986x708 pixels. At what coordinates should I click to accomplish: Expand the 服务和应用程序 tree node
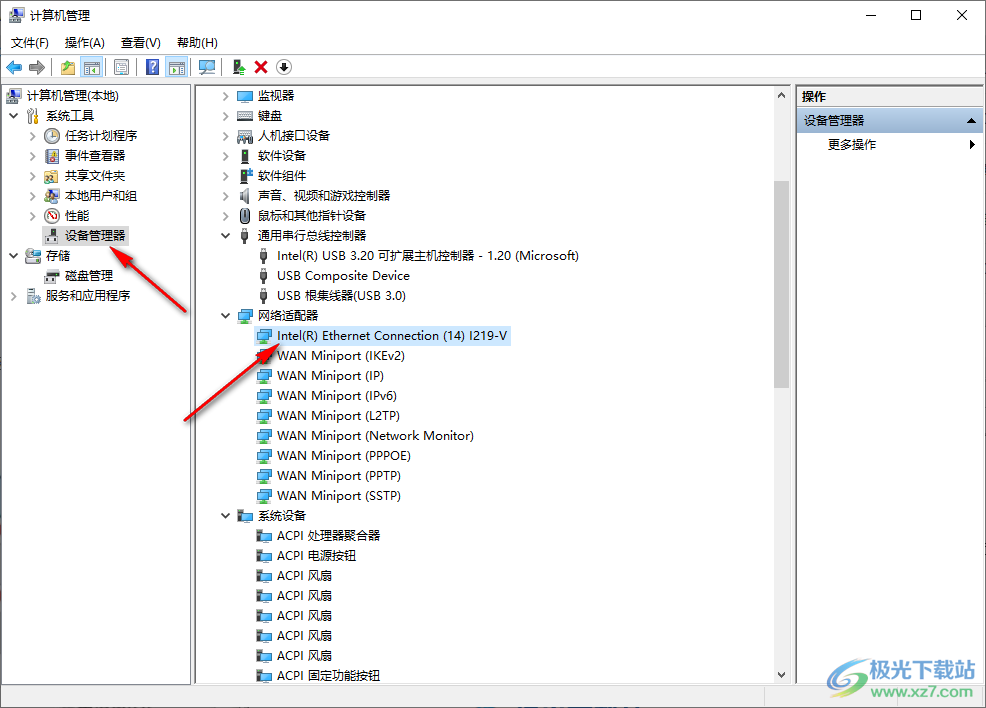point(14,296)
